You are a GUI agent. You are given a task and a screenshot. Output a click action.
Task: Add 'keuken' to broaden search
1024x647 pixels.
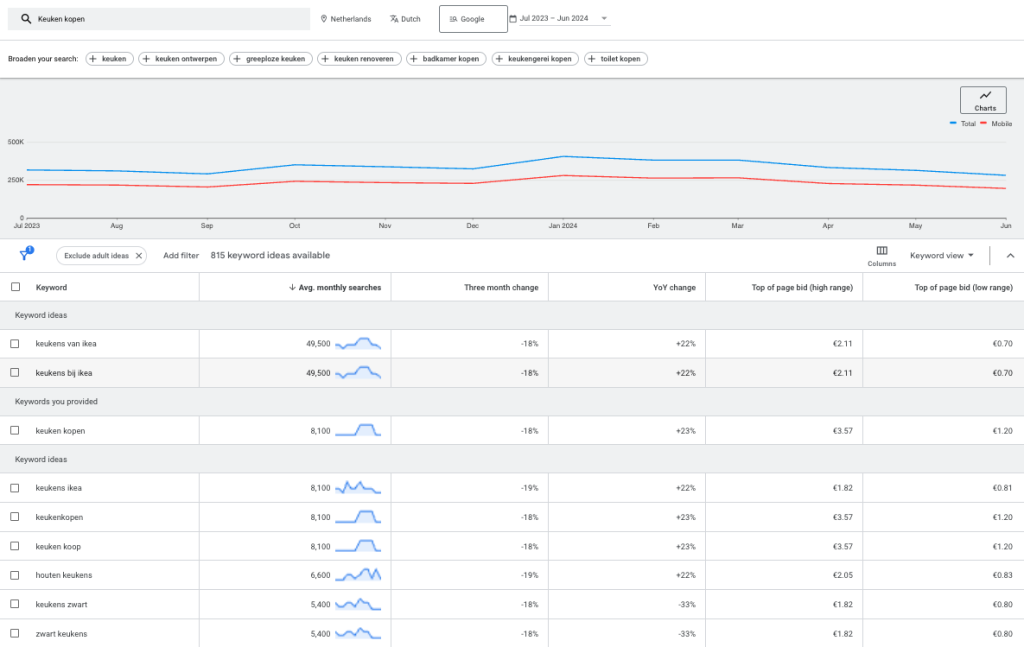coord(109,59)
